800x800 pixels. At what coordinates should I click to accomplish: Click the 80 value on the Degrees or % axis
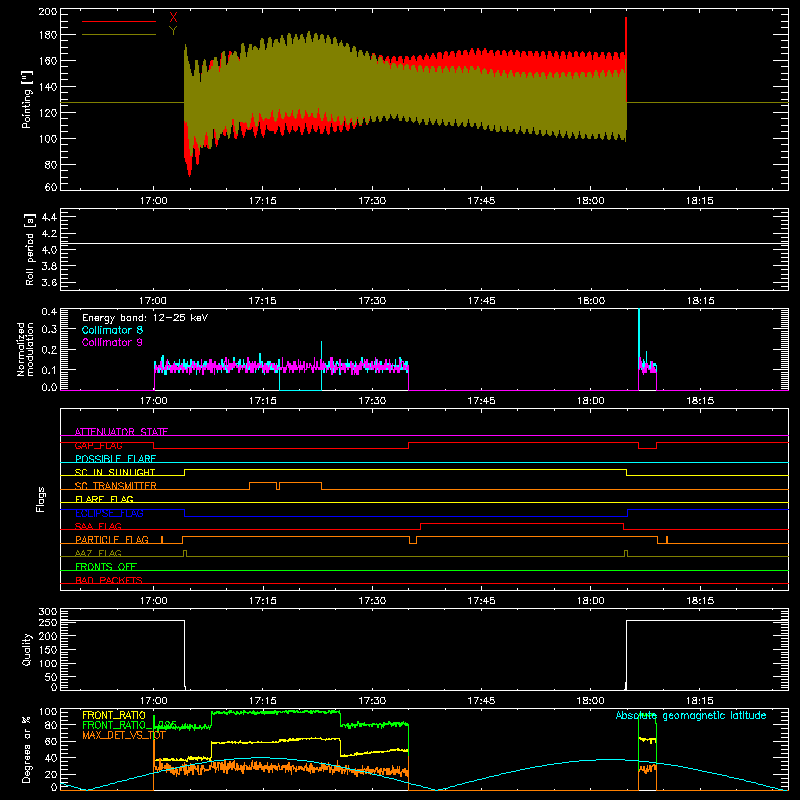pyautogui.click(x=51, y=725)
